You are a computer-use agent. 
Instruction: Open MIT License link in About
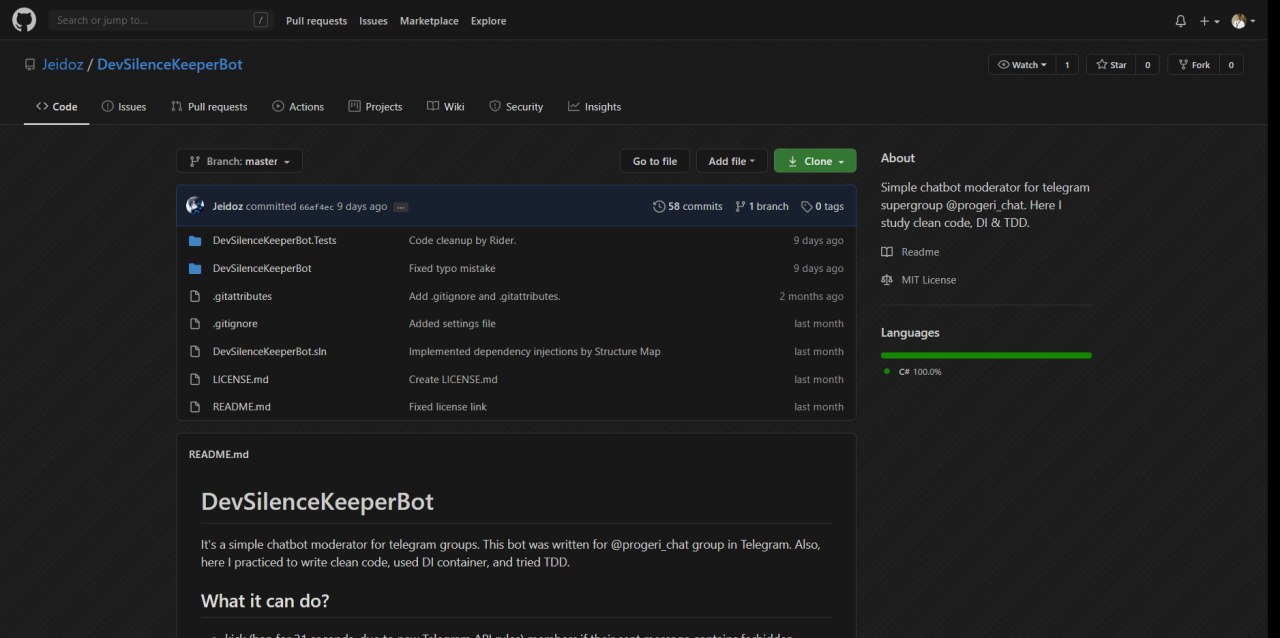pos(918,280)
